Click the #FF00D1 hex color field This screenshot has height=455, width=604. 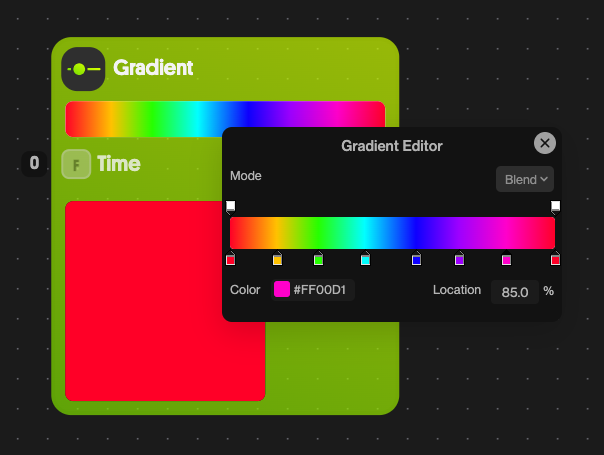coord(322,290)
